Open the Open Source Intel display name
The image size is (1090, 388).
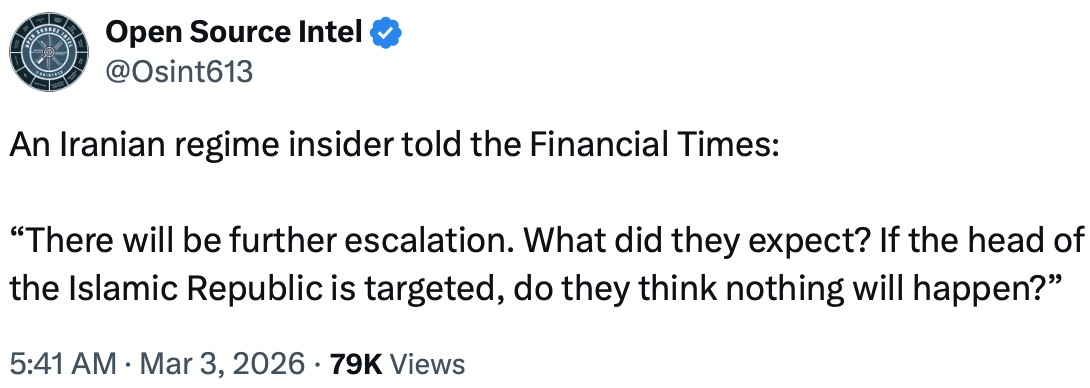(x=234, y=33)
